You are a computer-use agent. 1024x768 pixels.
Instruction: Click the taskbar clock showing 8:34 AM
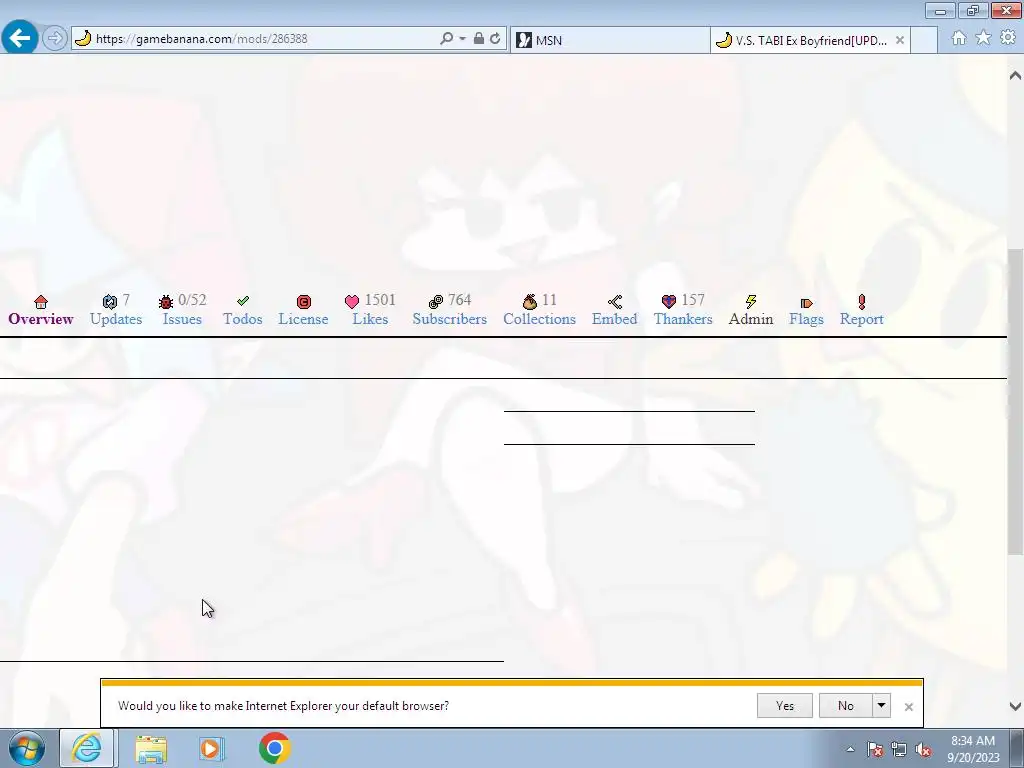tap(973, 749)
